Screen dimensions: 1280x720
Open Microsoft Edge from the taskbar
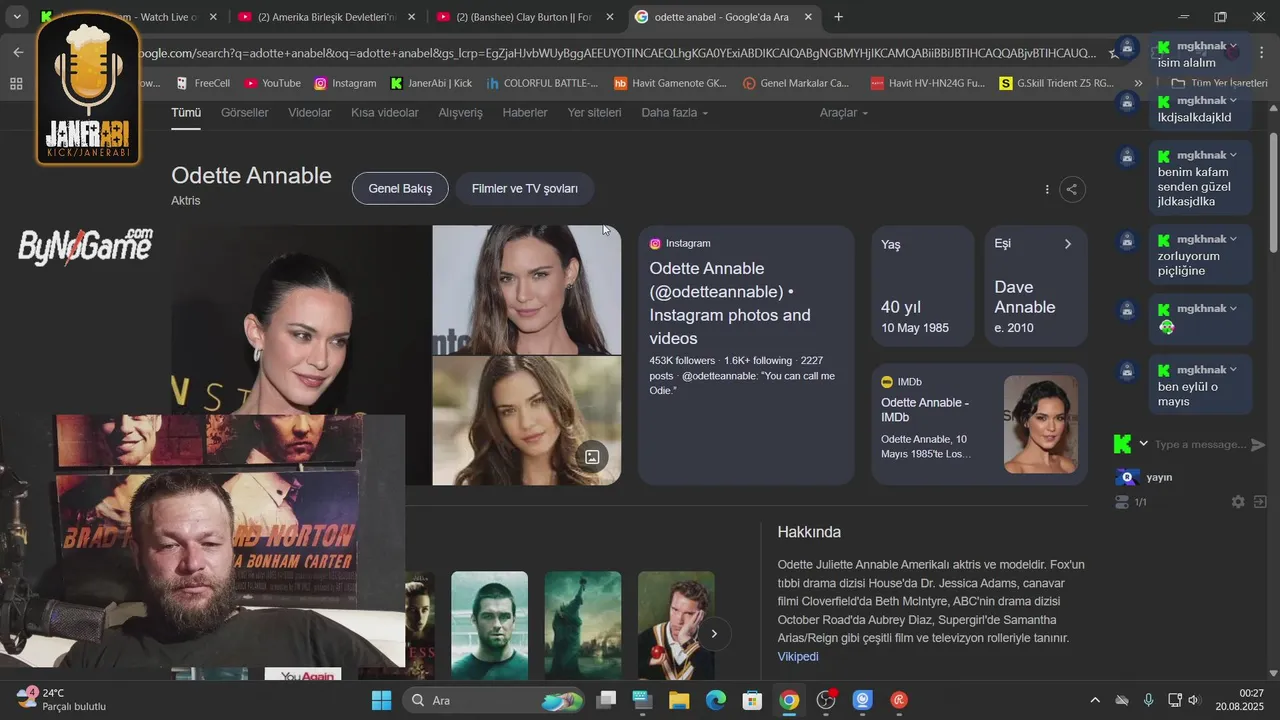(x=716, y=700)
